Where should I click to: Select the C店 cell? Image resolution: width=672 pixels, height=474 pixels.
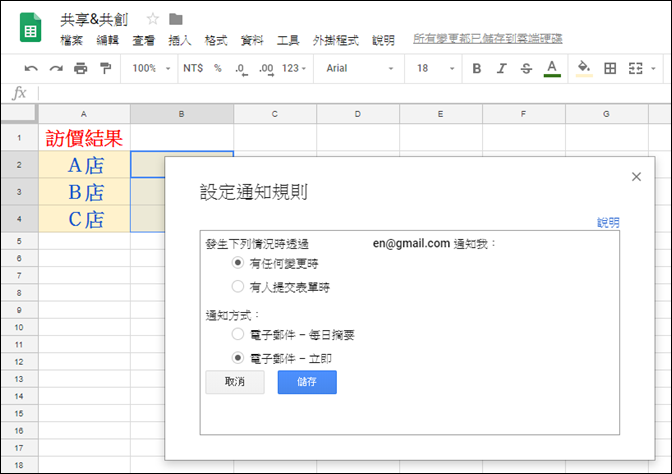point(84,219)
